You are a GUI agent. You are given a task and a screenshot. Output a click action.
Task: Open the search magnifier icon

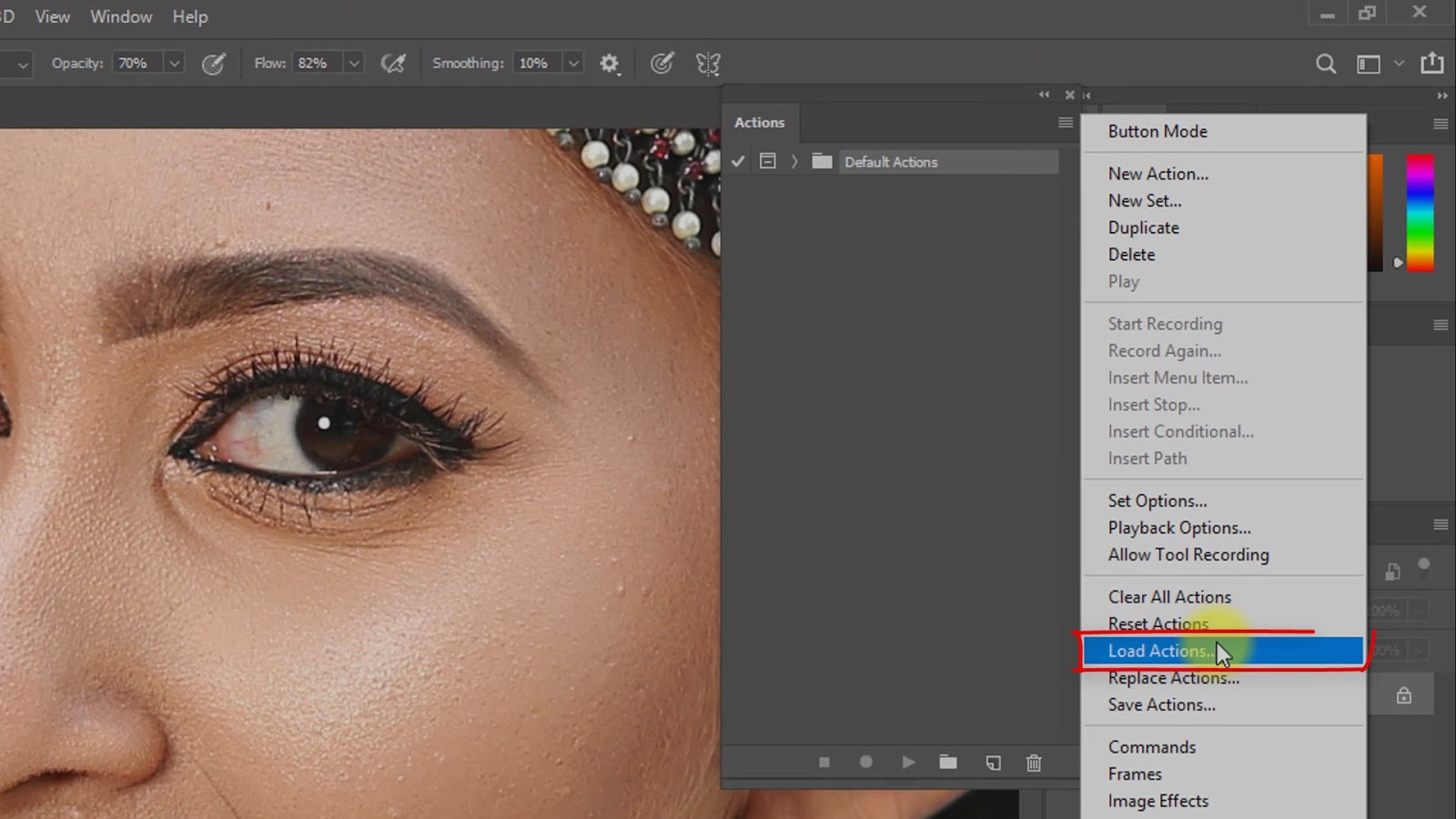click(1326, 64)
